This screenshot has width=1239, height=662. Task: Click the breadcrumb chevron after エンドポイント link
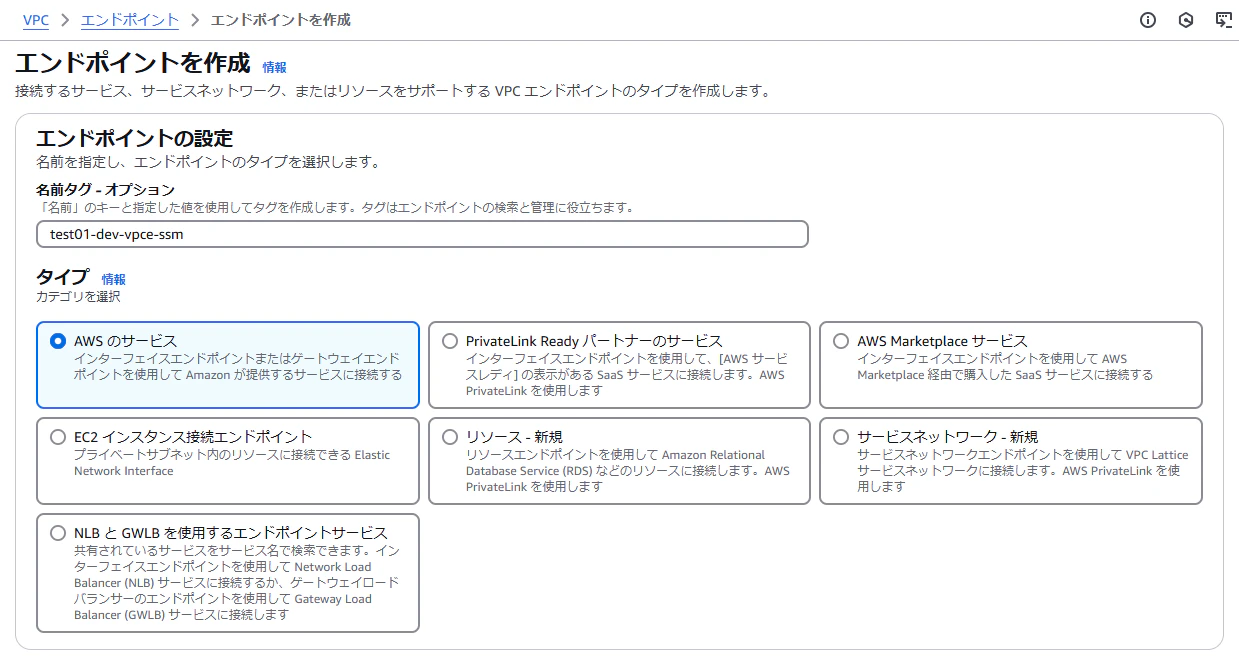point(195,20)
